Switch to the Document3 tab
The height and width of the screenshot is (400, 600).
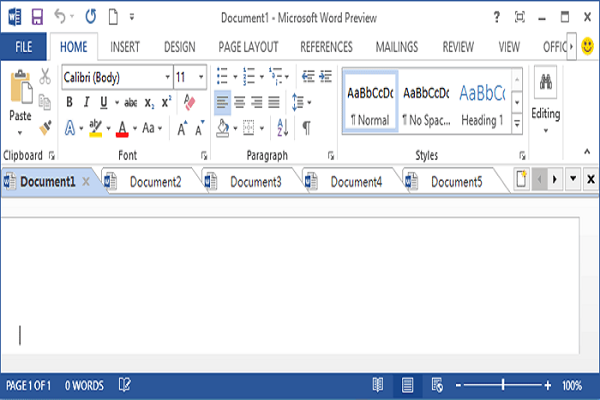(256, 182)
